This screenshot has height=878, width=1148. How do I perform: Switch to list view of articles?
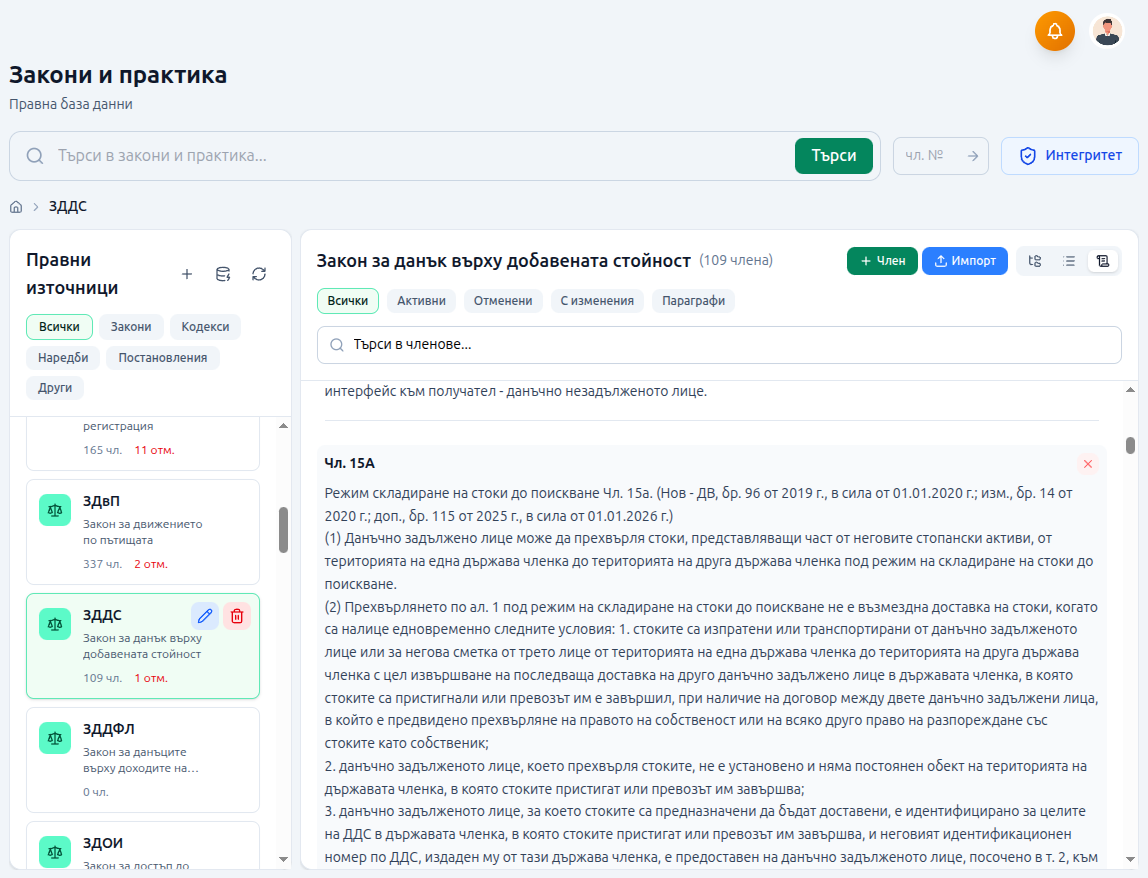click(1069, 261)
